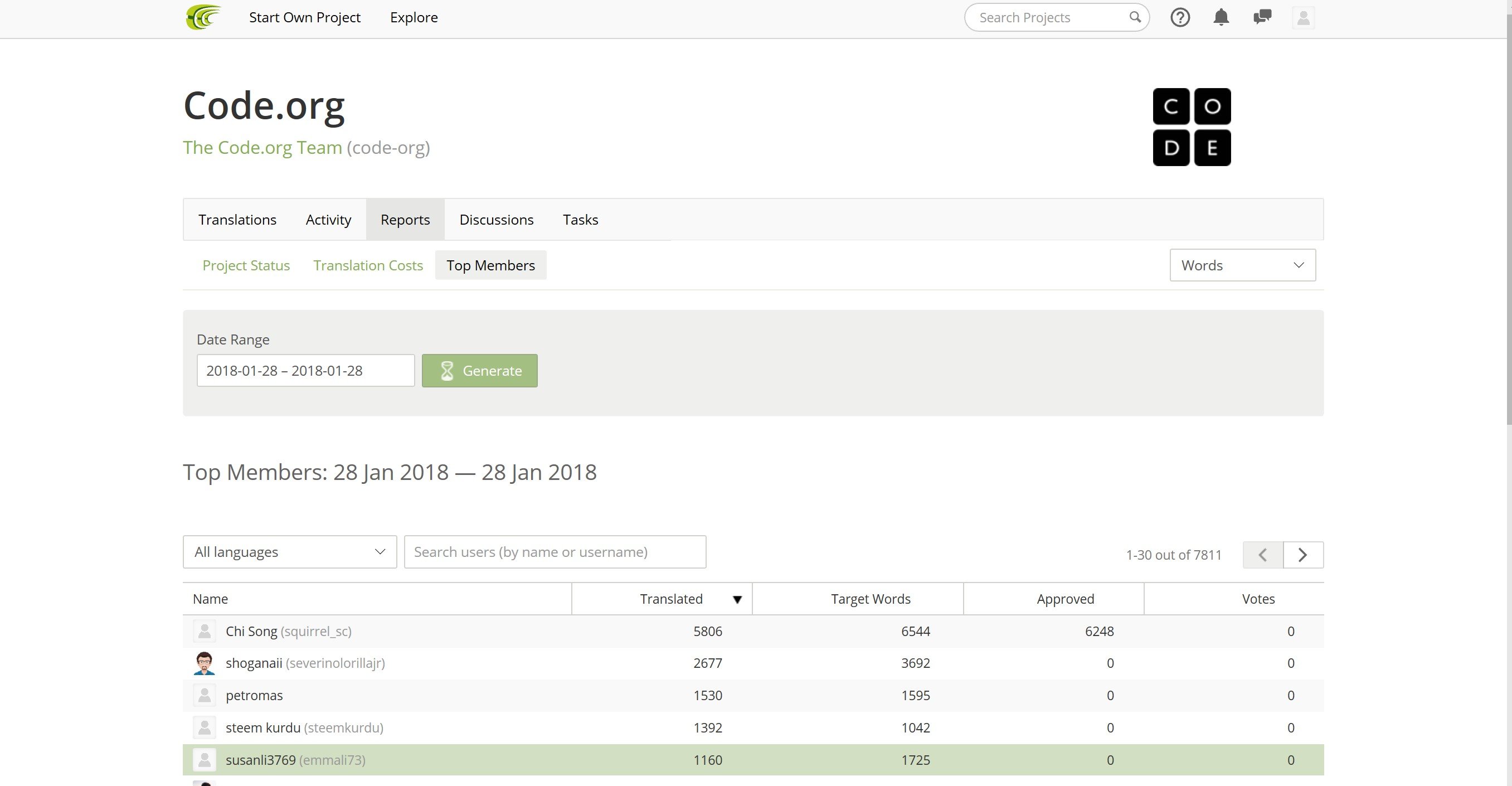The width and height of the screenshot is (1512, 786).
Task: Open susanli3769 (emmali73) member name
Action: (295, 760)
